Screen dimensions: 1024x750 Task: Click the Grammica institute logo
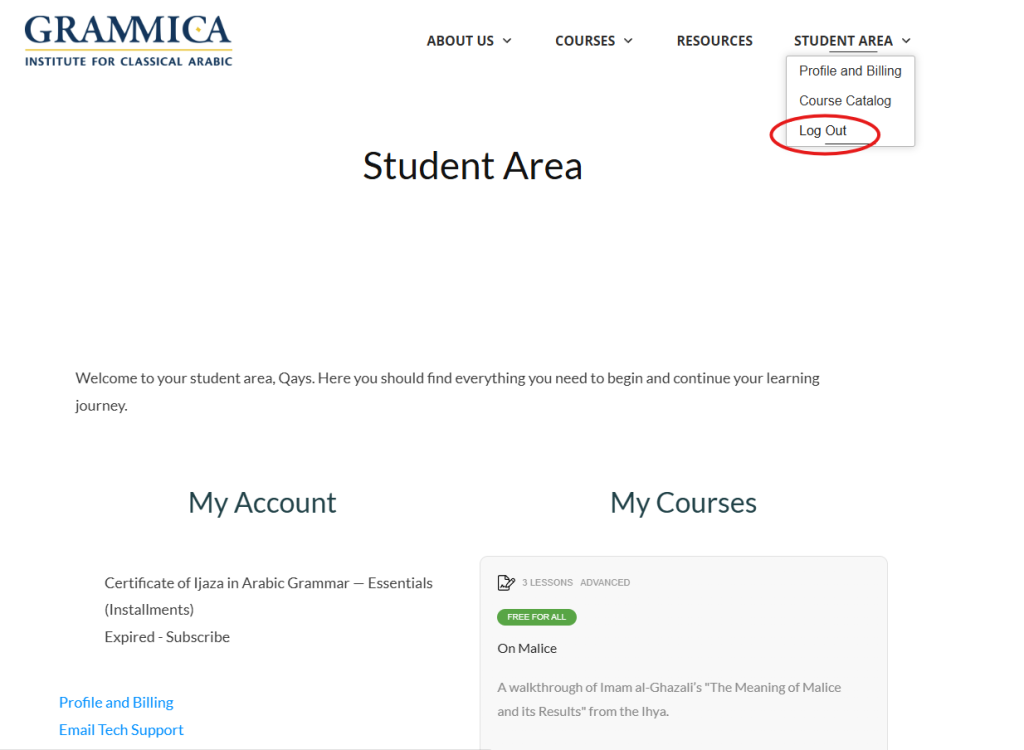pyautogui.click(x=128, y=40)
